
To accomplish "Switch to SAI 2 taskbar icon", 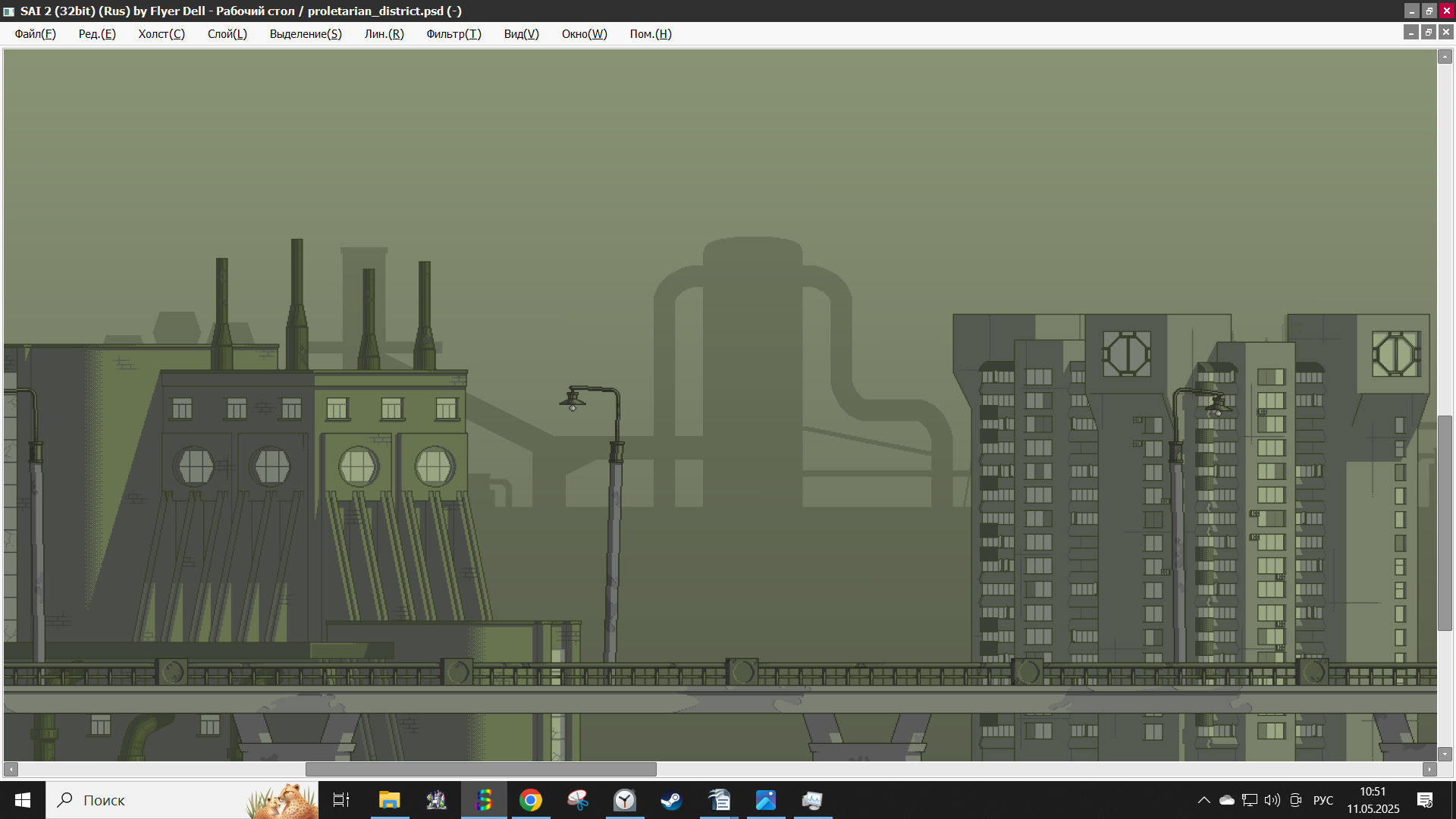I will (x=484, y=800).
